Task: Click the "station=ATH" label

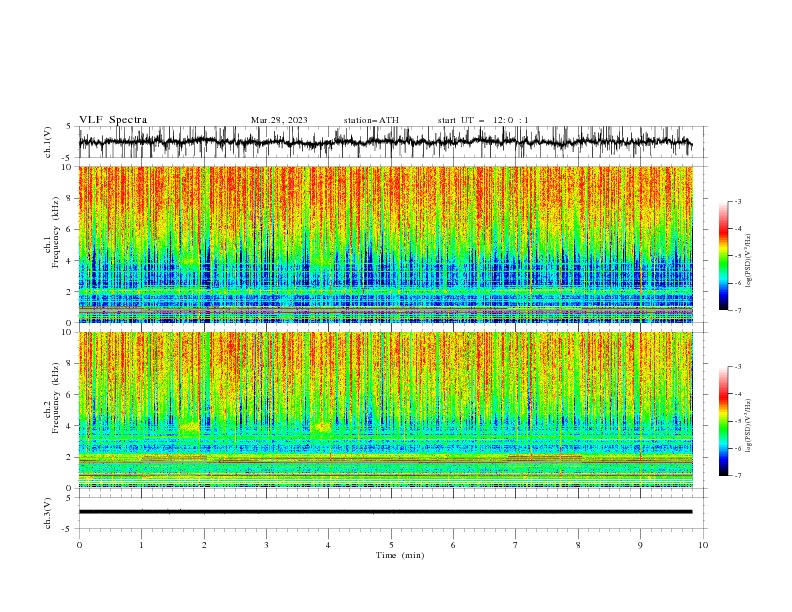Action: pyautogui.click(x=371, y=120)
